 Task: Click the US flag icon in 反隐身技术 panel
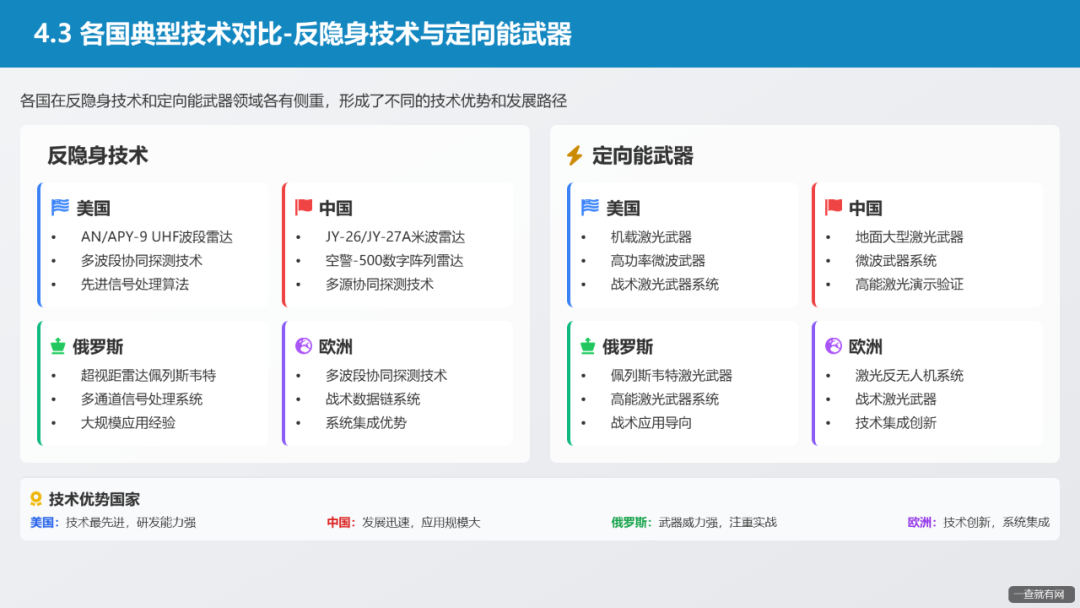pyautogui.click(x=63, y=207)
